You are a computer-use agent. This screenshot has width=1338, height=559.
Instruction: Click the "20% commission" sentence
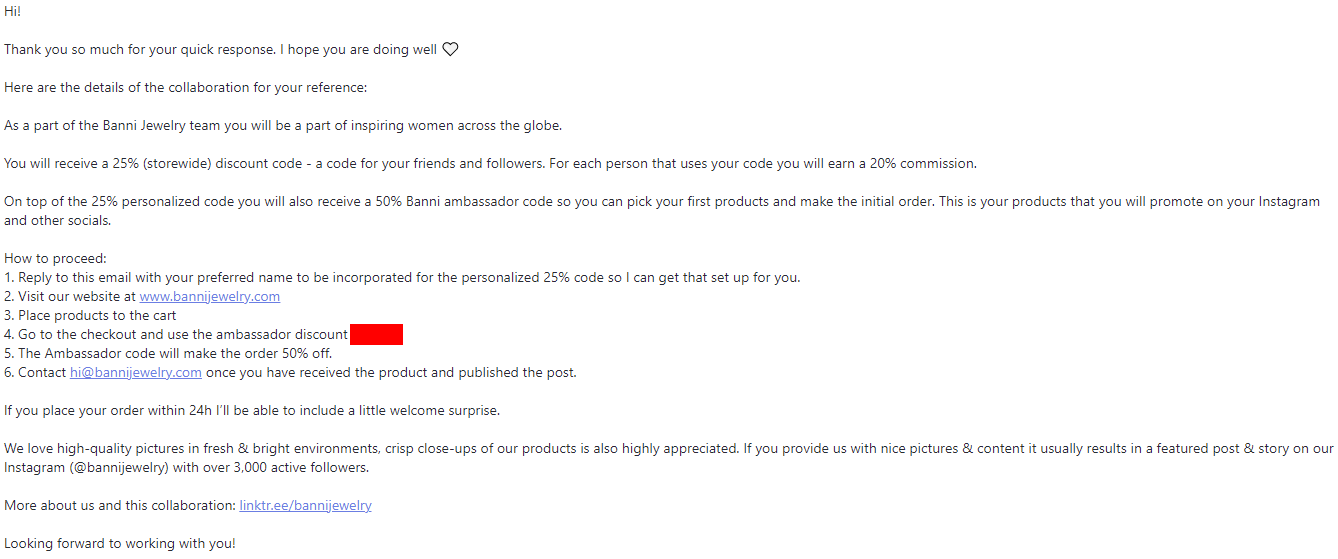point(490,163)
